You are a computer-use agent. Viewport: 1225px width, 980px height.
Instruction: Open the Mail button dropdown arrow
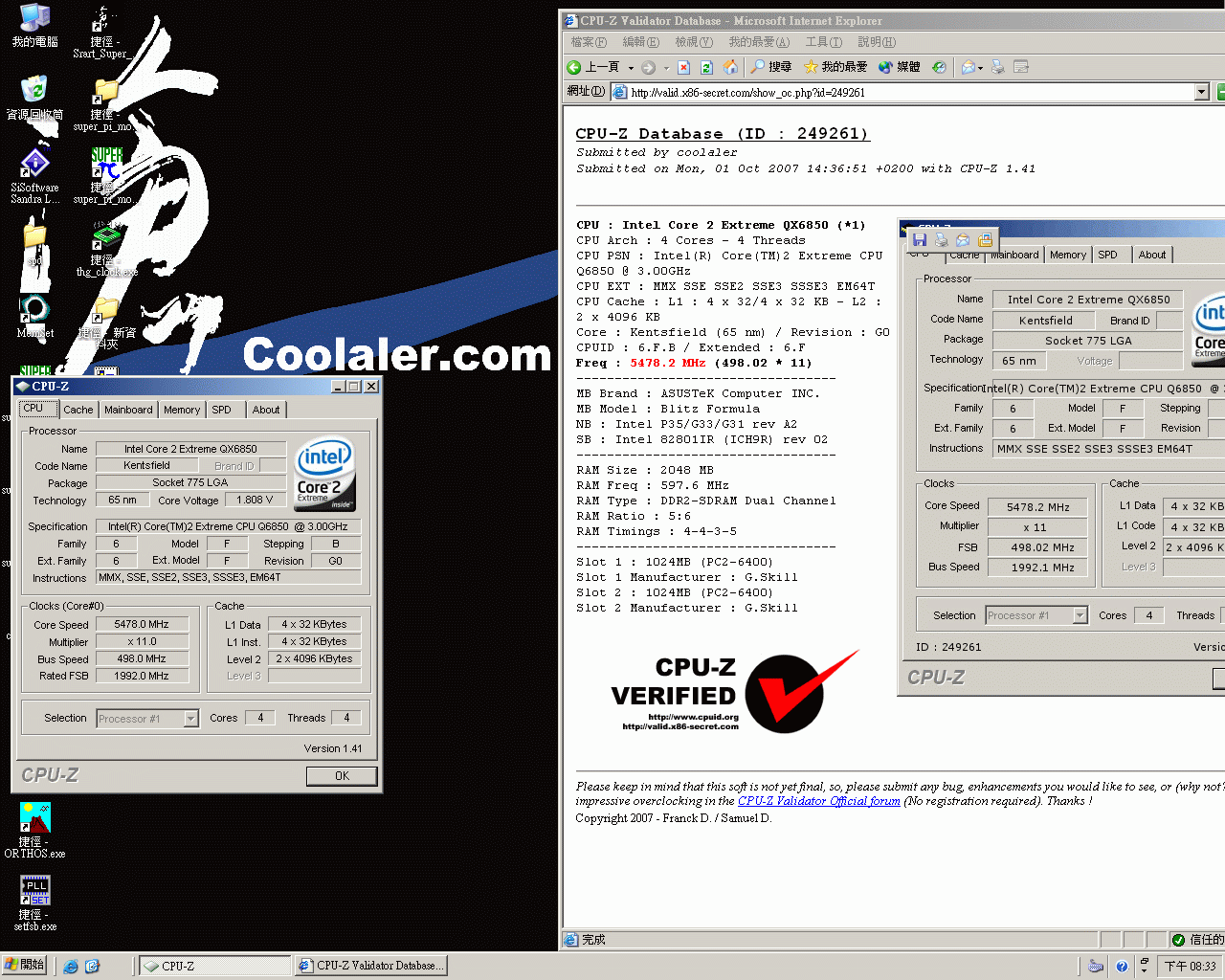coord(981,68)
